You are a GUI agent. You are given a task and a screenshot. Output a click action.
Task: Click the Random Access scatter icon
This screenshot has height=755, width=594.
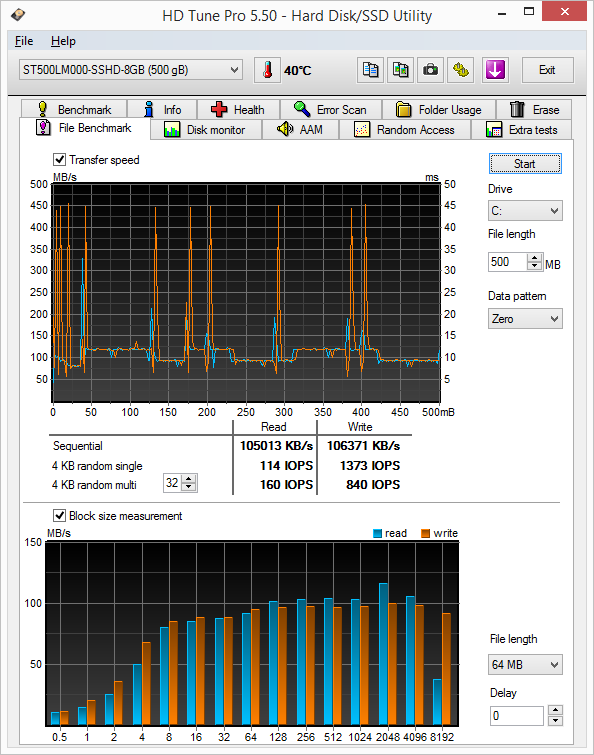pyautogui.click(x=362, y=130)
